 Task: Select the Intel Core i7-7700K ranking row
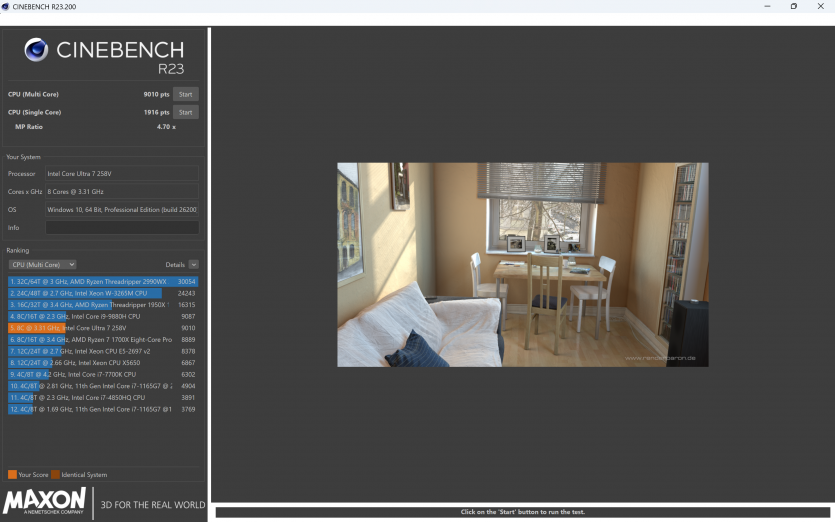pyautogui.click(x=102, y=374)
